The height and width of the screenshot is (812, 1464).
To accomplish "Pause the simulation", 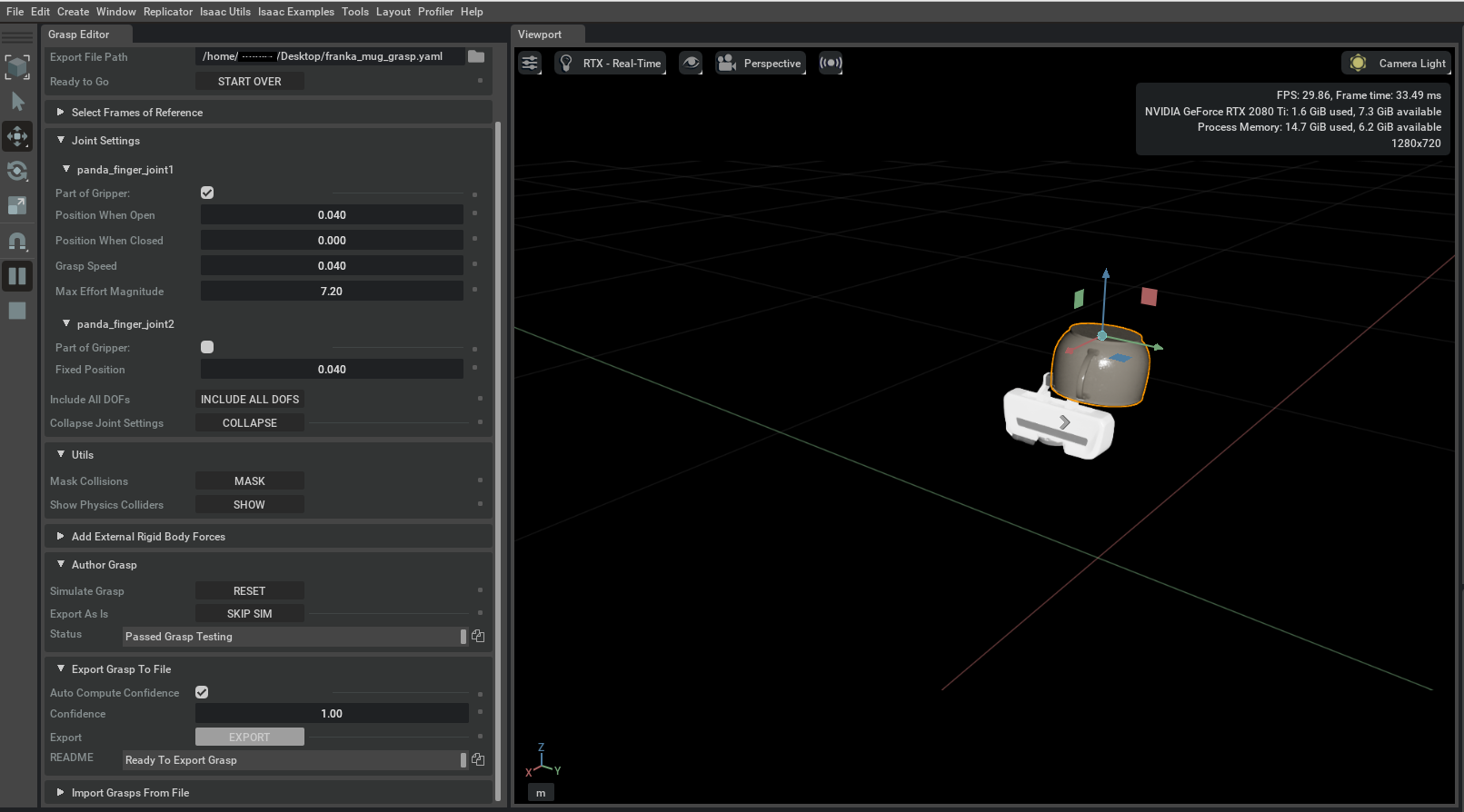I will [x=17, y=276].
